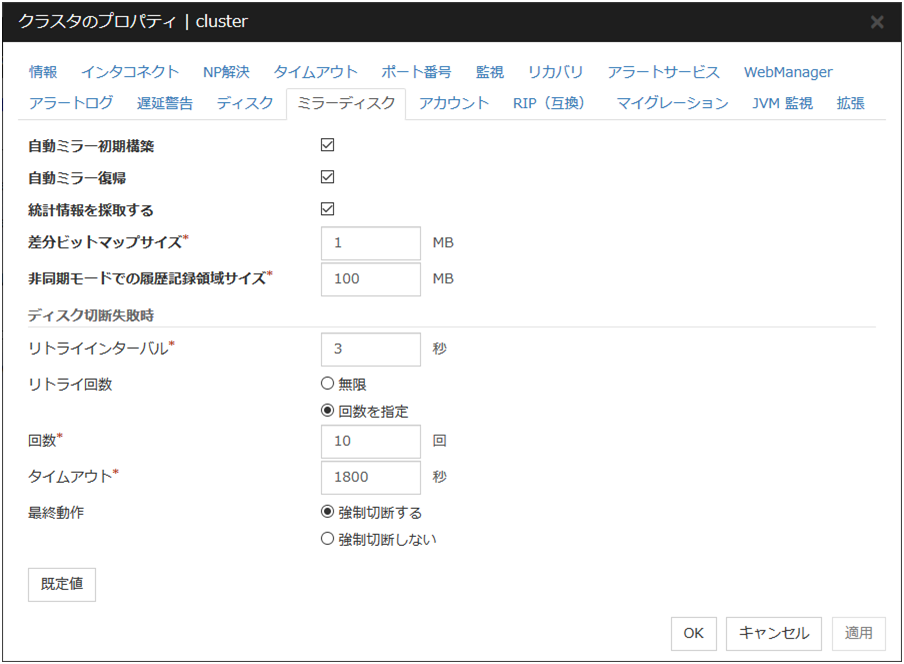
Task: Go to the タイムアウト tab
Action: [x=315, y=72]
